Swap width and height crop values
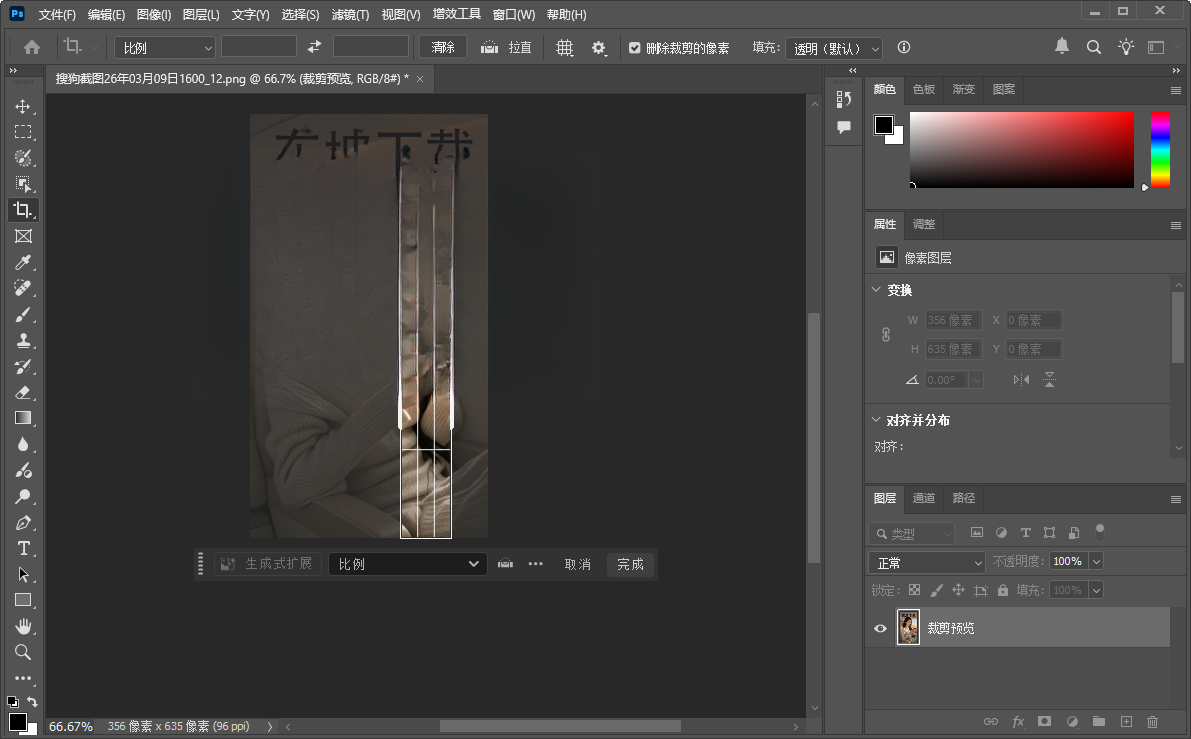 [x=314, y=47]
